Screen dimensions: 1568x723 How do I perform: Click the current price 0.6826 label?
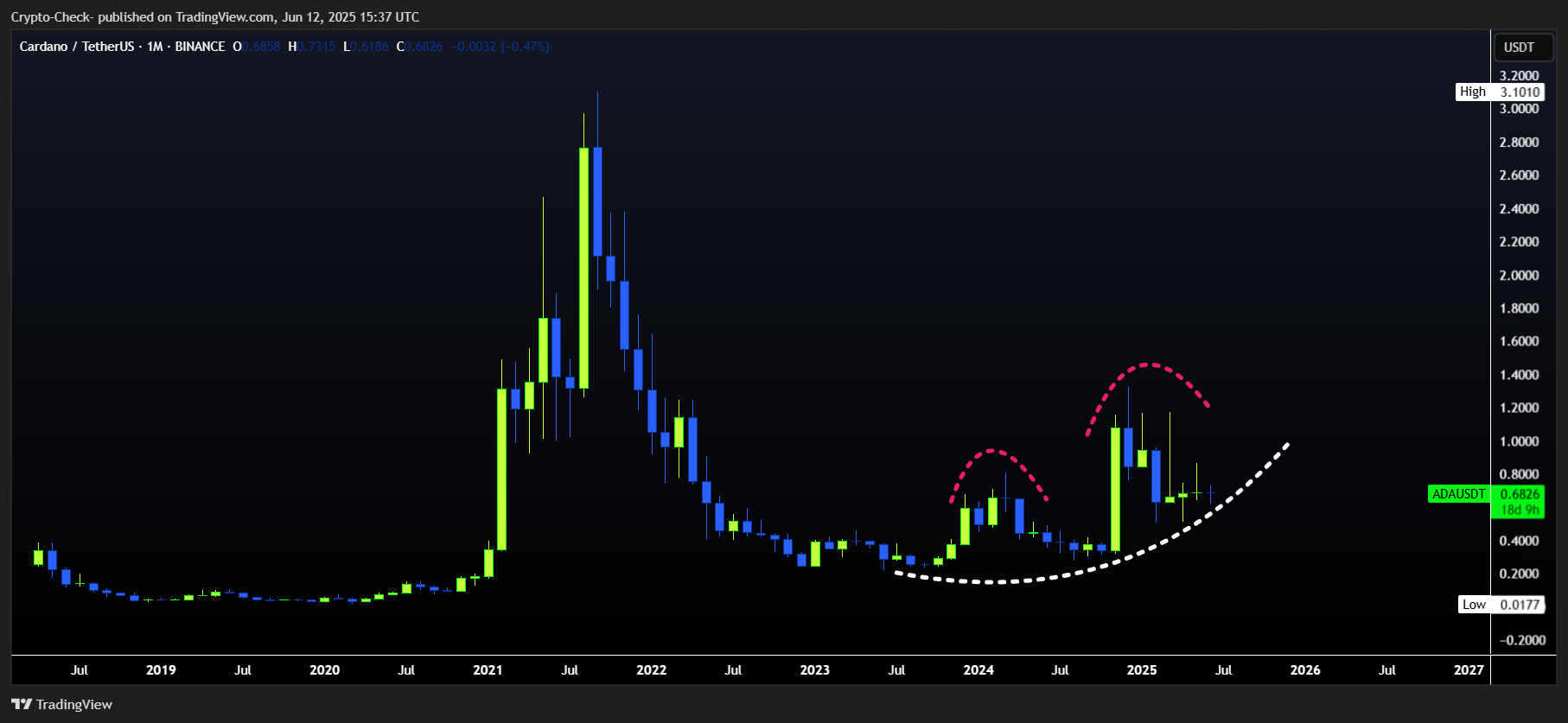[x=1520, y=494]
